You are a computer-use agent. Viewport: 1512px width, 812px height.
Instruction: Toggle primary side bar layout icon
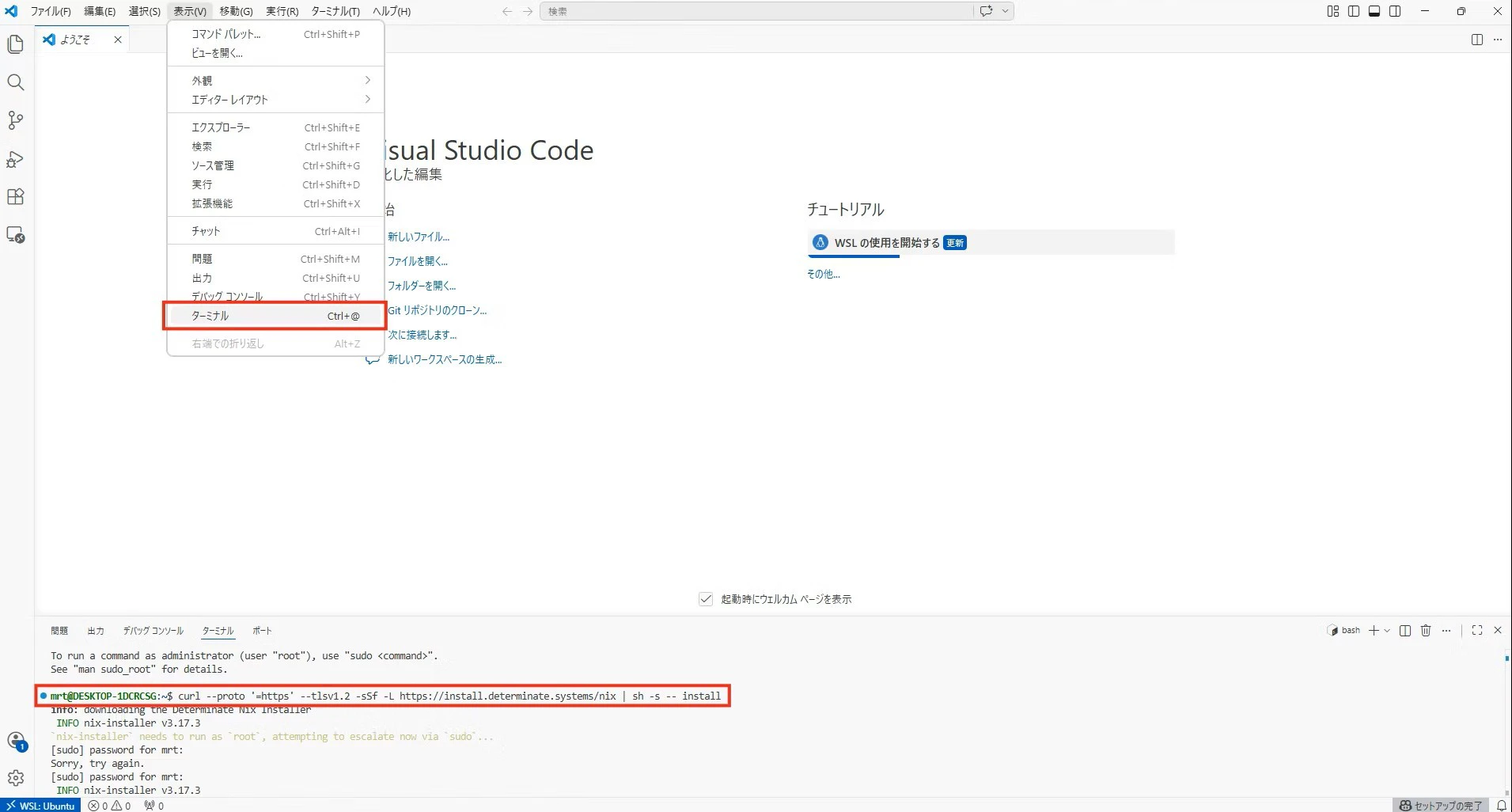coord(1354,11)
